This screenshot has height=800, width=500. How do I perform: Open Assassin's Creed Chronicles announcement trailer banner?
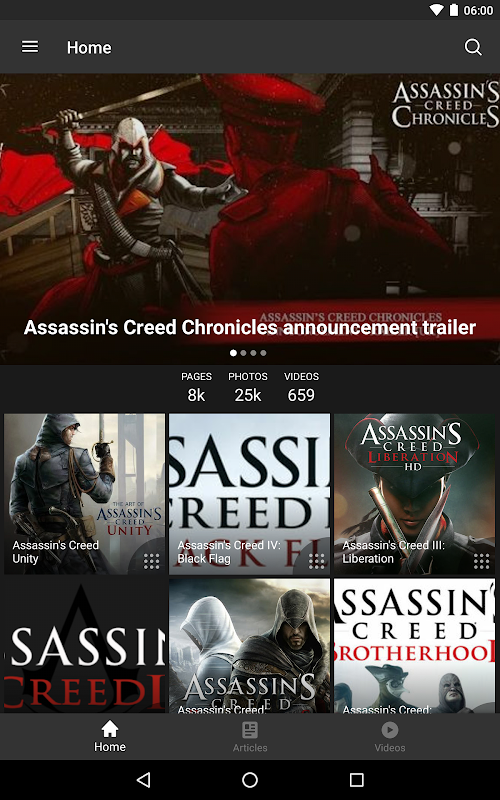[250, 219]
